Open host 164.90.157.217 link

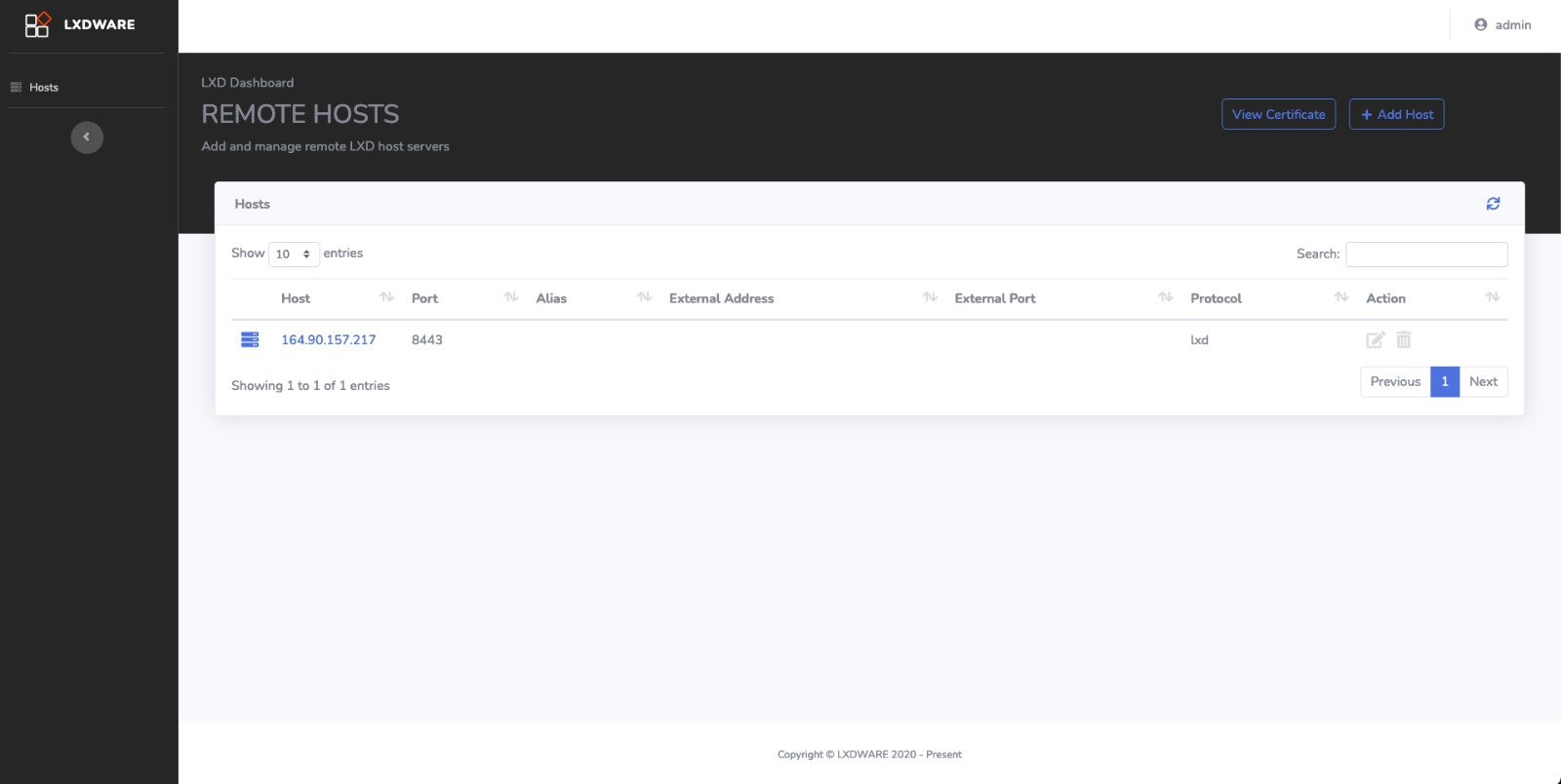click(328, 340)
